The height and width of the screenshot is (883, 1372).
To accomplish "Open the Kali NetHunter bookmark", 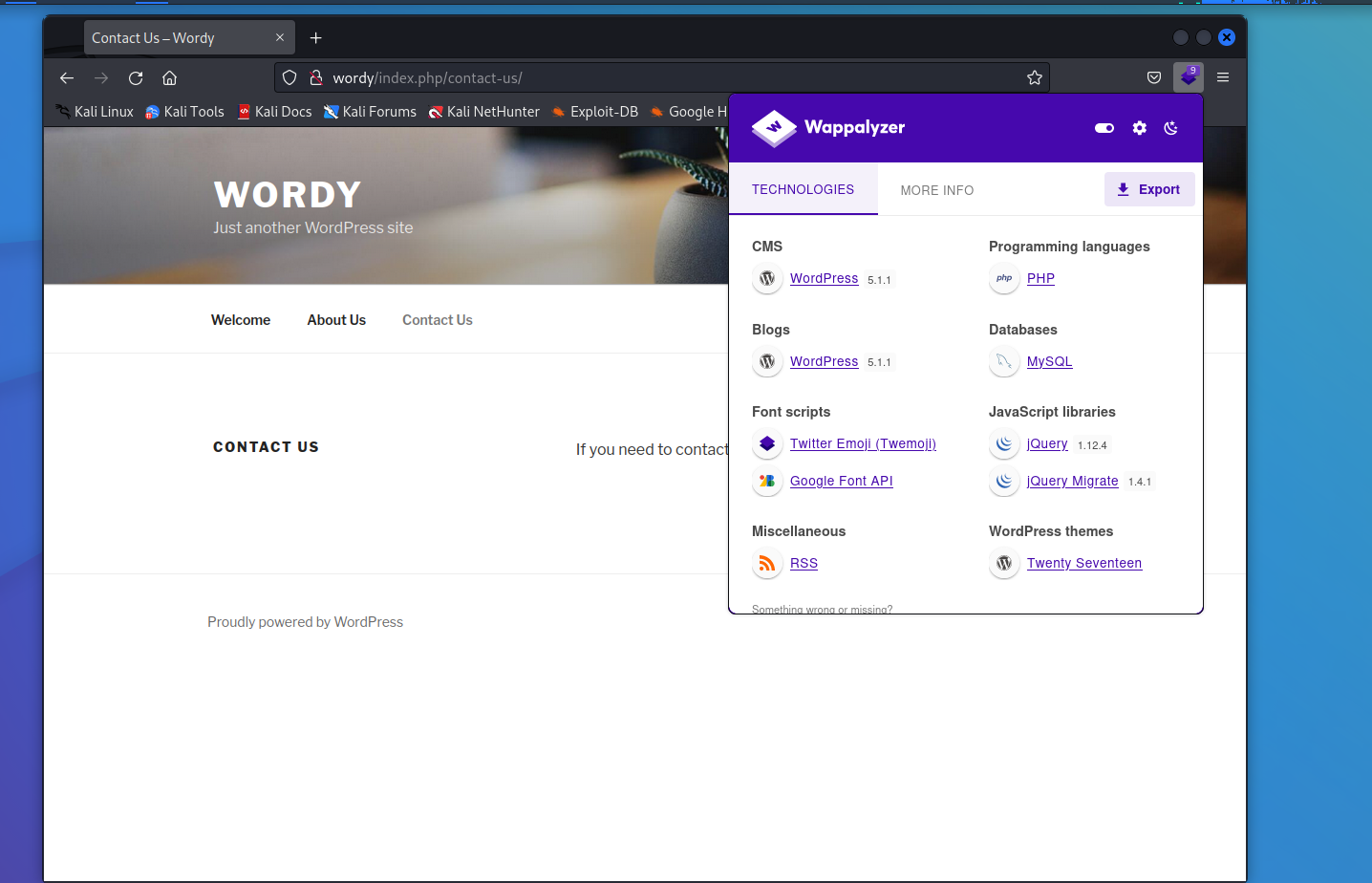I will pyautogui.click(x=483, y=112).
